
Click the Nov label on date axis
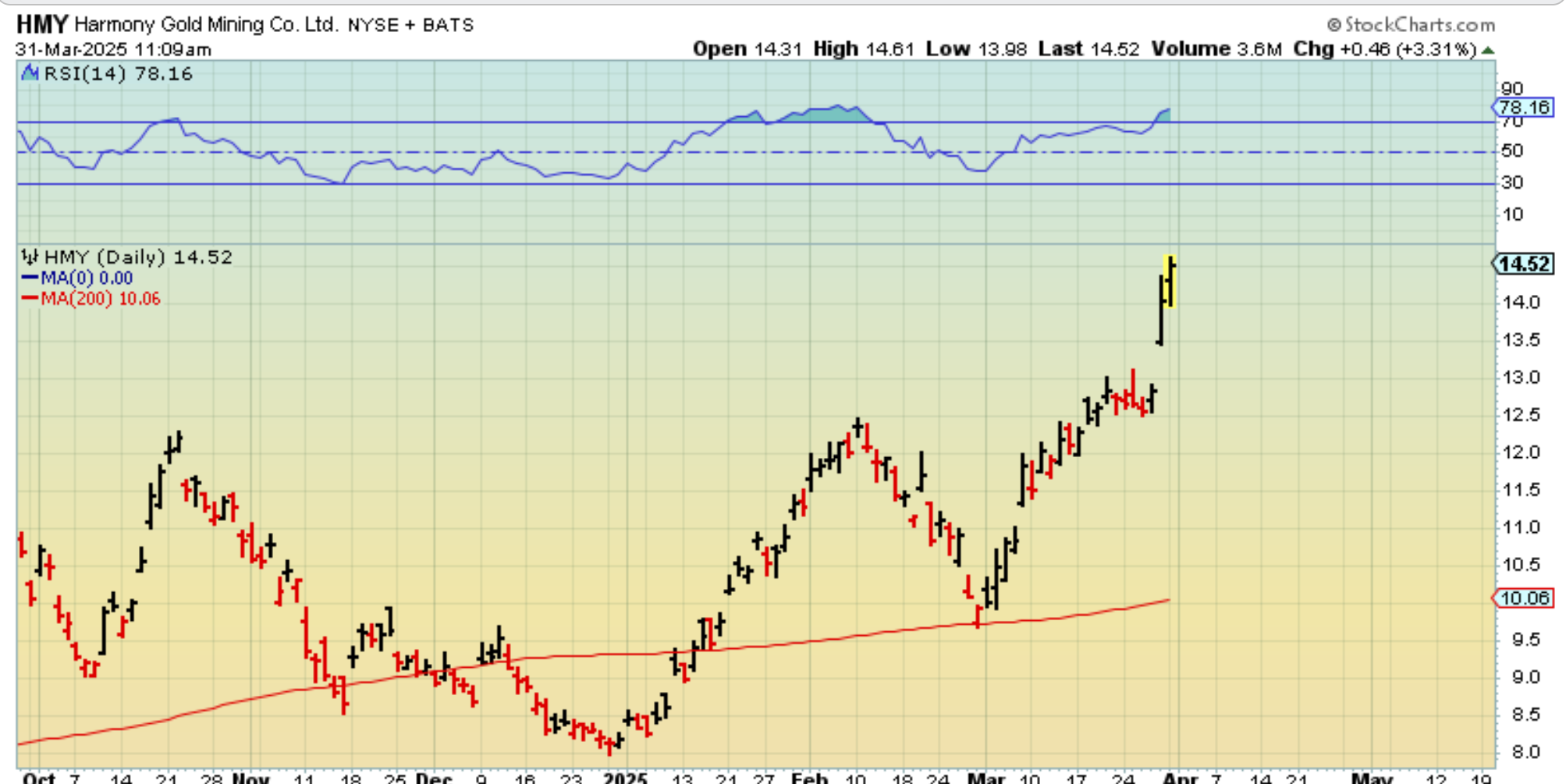tap(251, 778)
